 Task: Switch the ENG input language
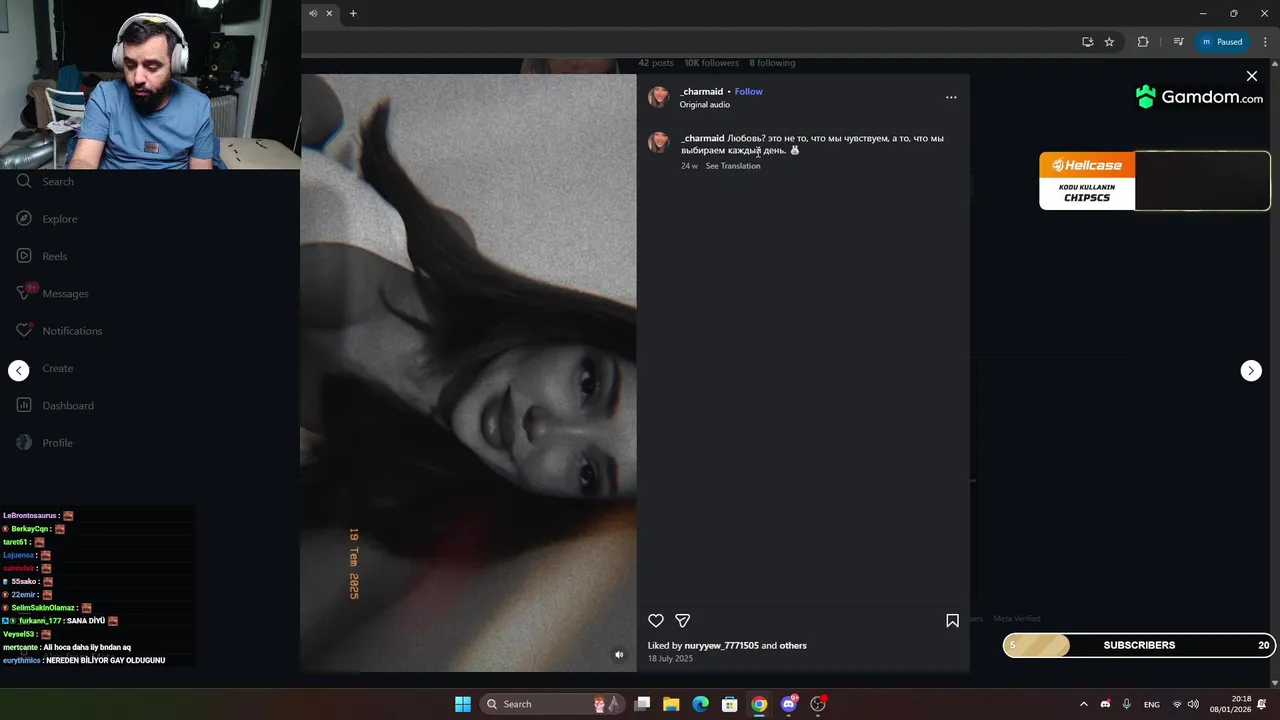1152,704
